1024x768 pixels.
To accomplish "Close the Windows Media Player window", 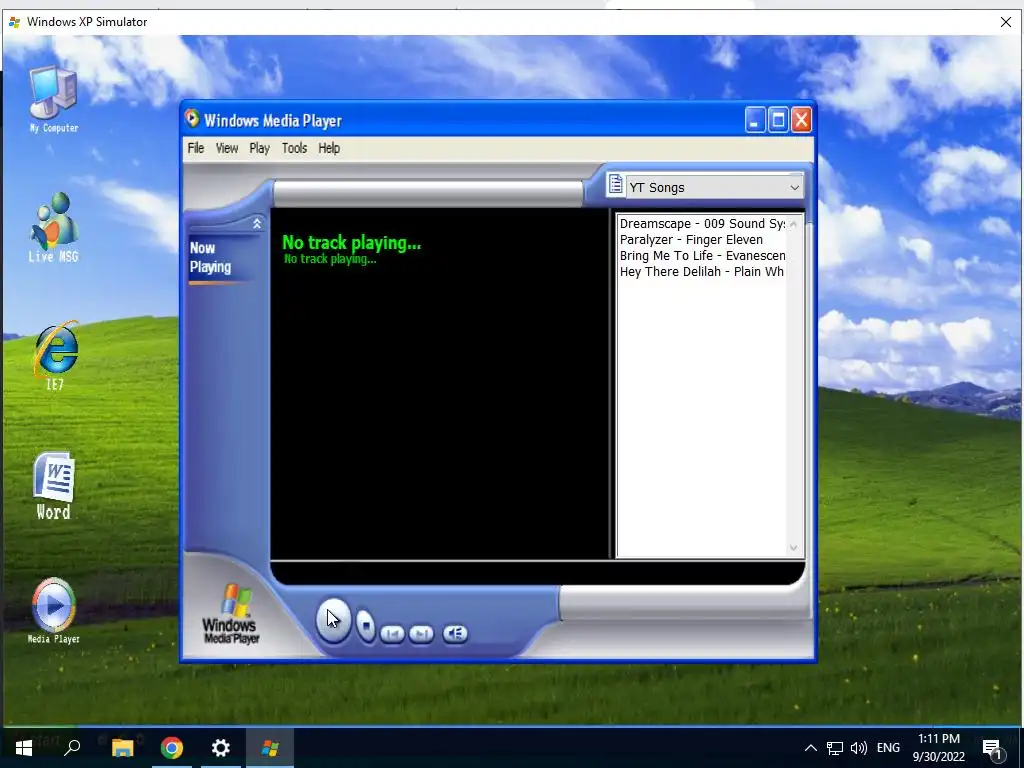I will point(801,120).
